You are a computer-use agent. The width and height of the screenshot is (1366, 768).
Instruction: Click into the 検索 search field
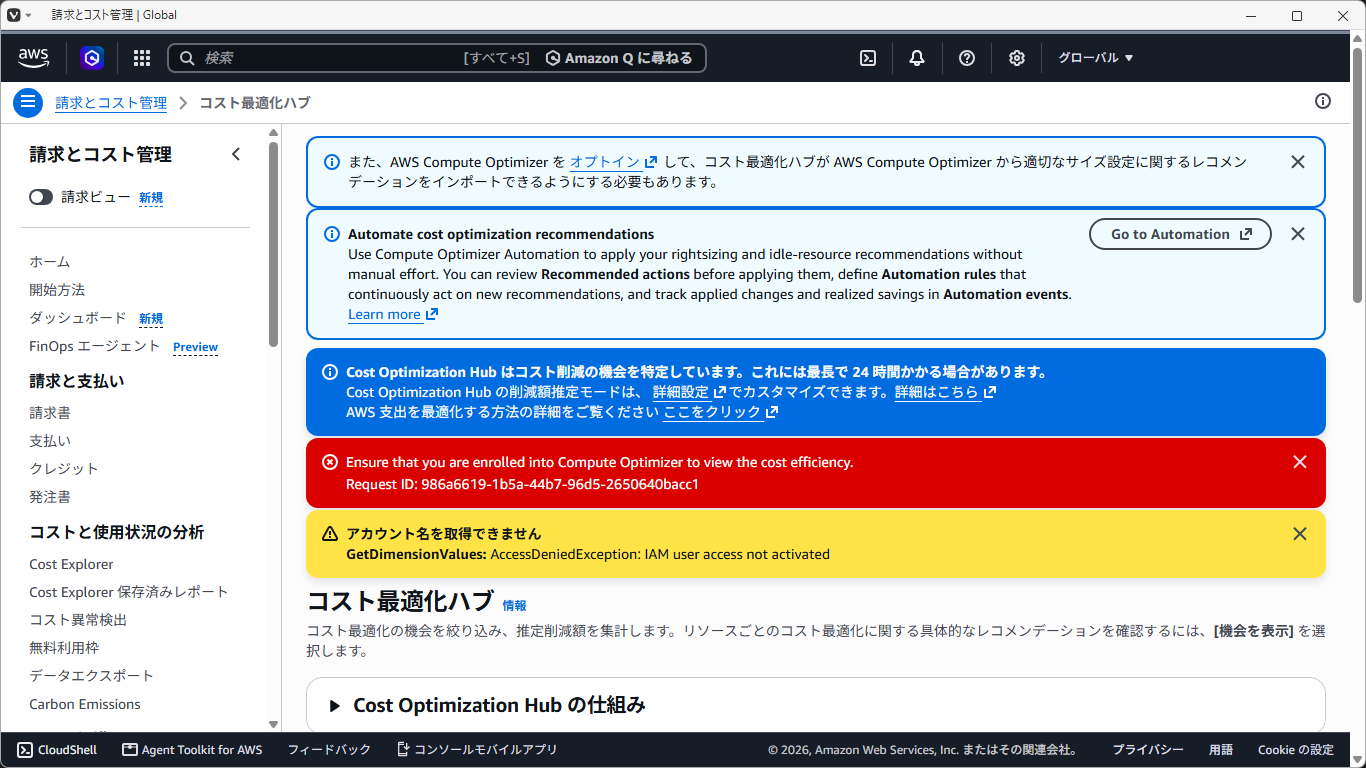click(x=330, y=58)
